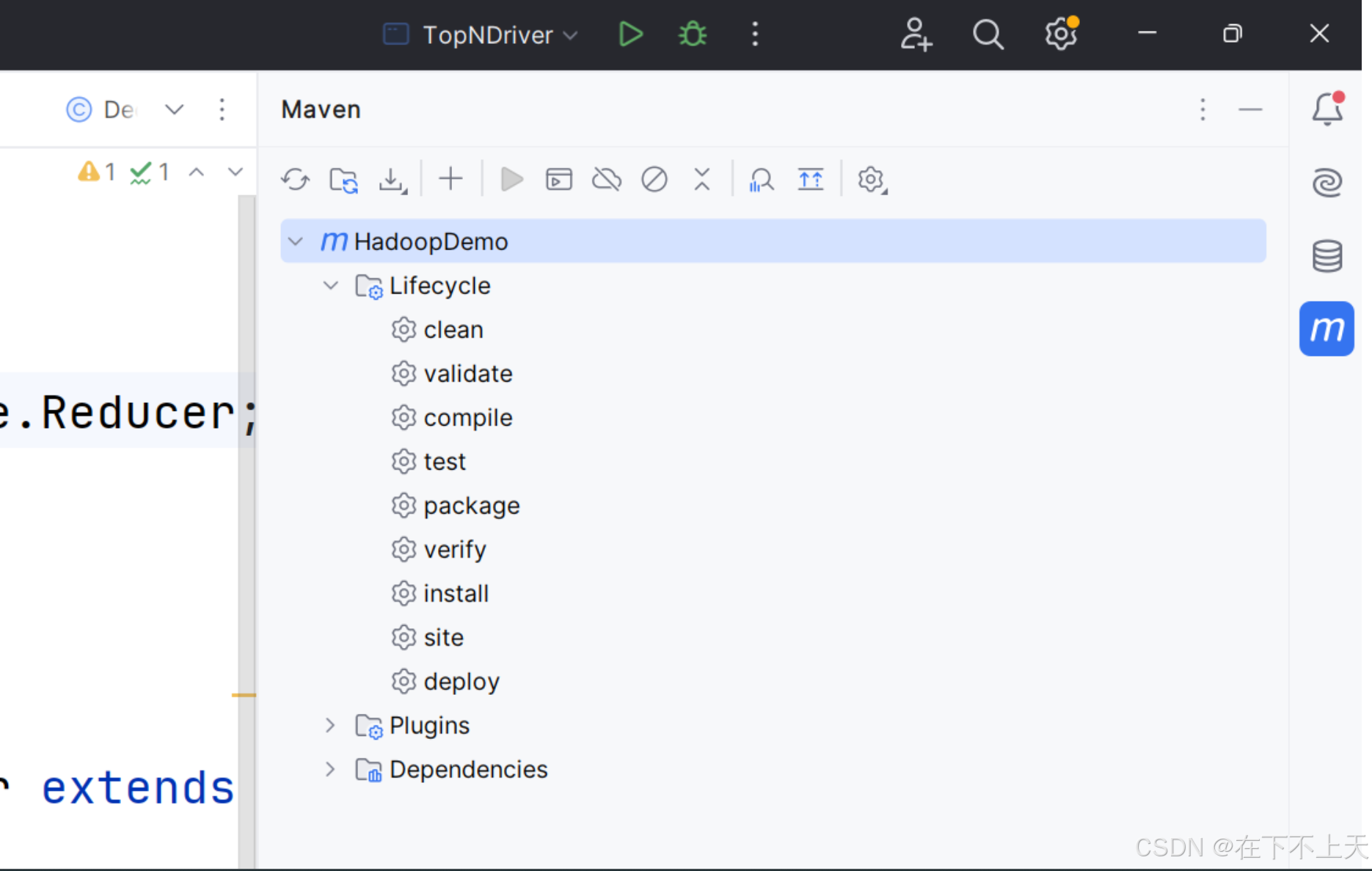Click the Plugins folder label
Image resolution: width=1372 pixels, height=871 pixels.
click(x=429, y=725)
